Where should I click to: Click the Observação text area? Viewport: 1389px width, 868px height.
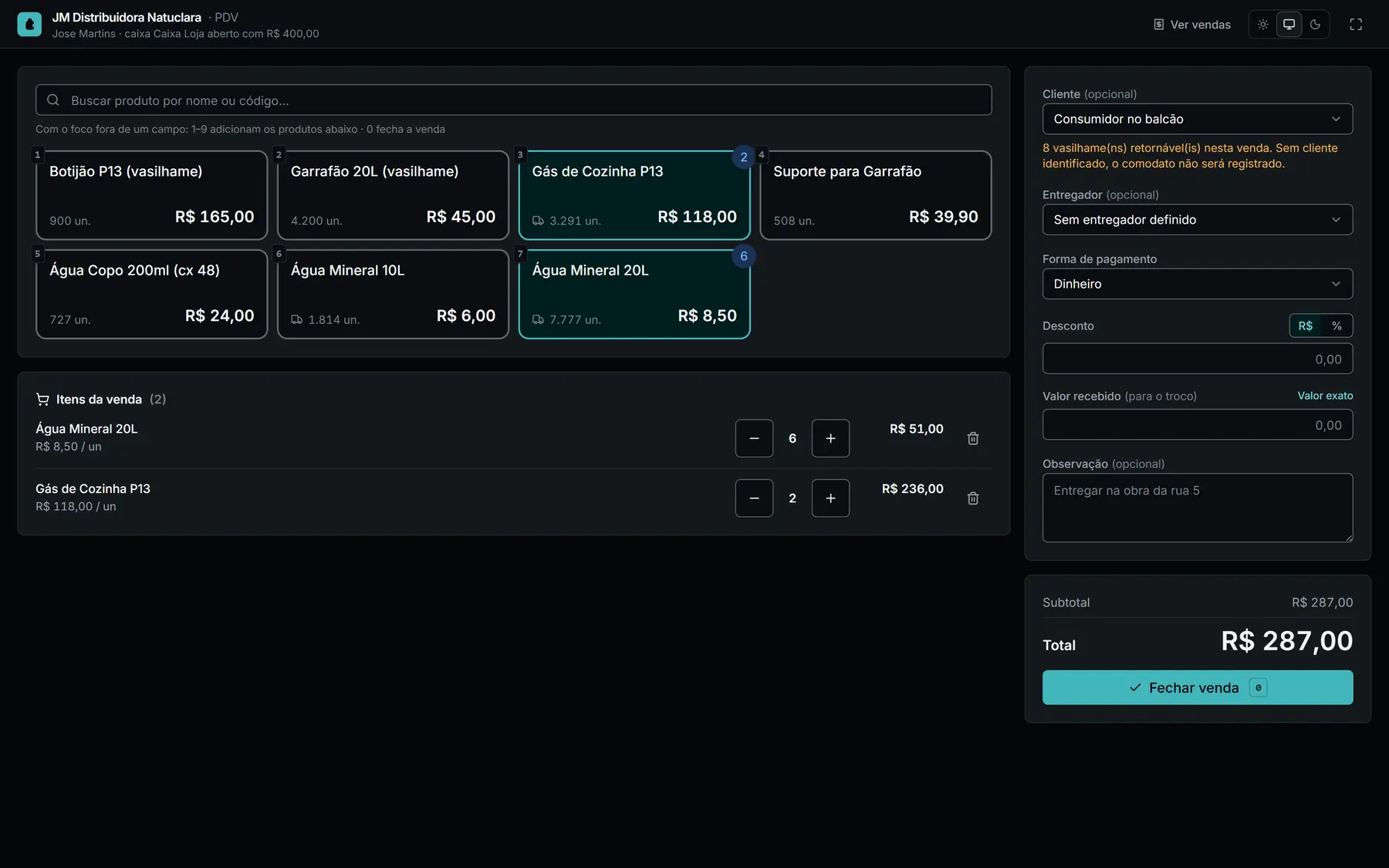click(1198, 508)
